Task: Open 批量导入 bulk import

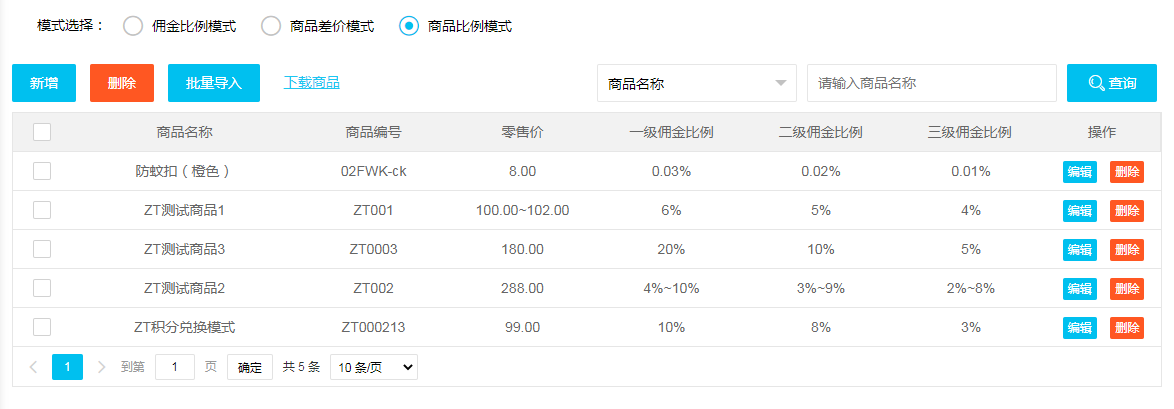Action: coord(213,83)
